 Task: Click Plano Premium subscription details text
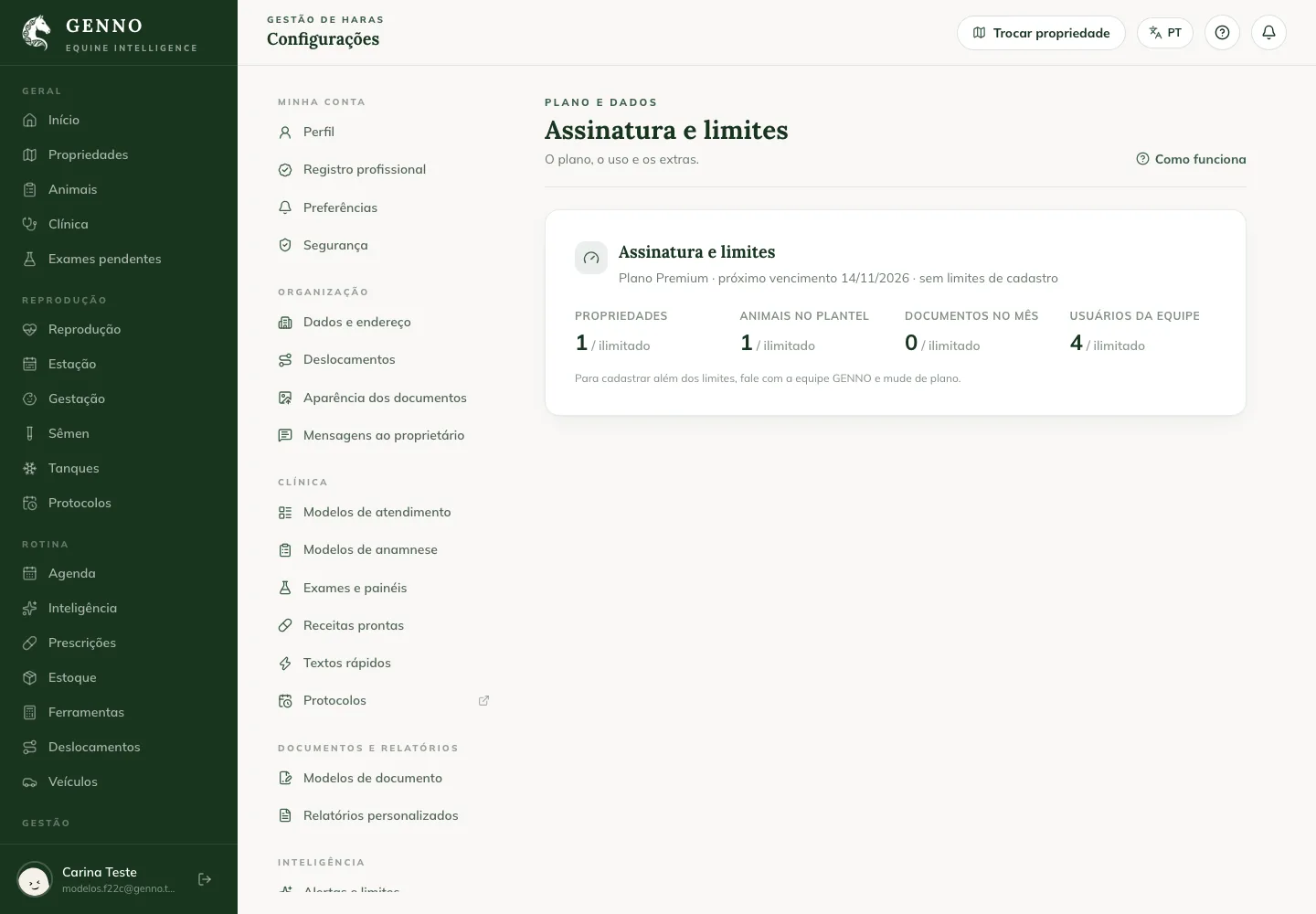[x=838, y=278]
